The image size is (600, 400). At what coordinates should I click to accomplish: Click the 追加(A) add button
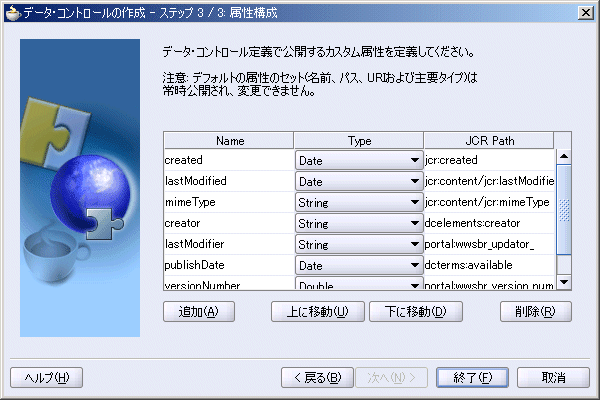pyautogui.click(x=199, y=312)
